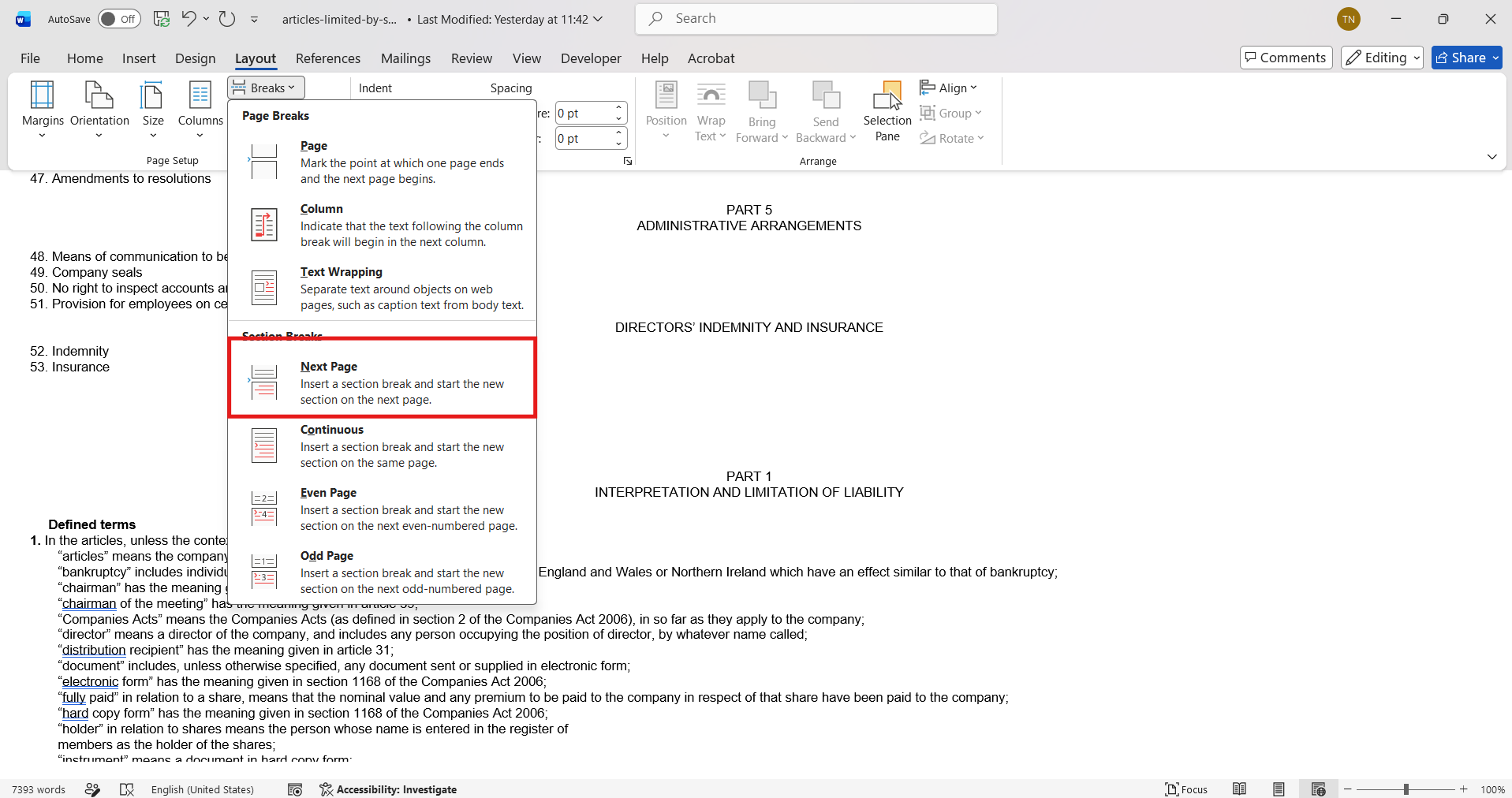This screenshot has width=1512, height=798.
Task: Open the Columns options
Action: tap(200, 110)
